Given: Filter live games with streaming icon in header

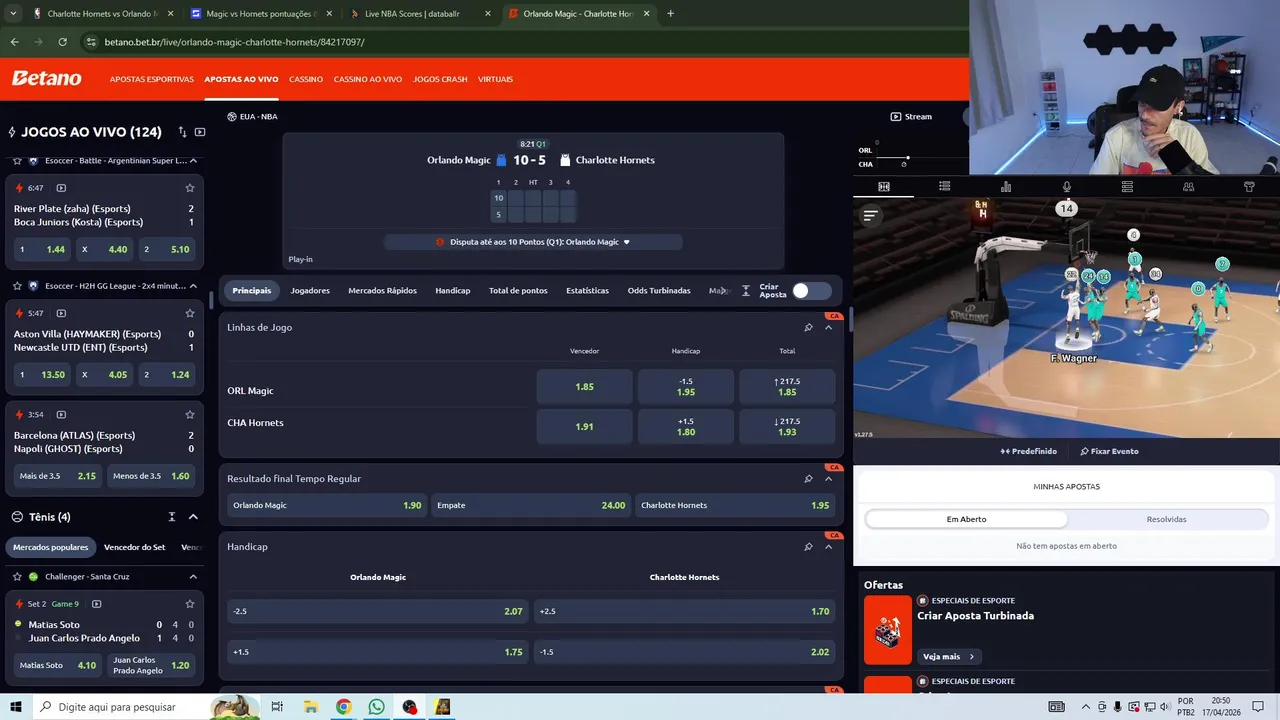Looking at the screenshot, I should (x=200, y=132).
